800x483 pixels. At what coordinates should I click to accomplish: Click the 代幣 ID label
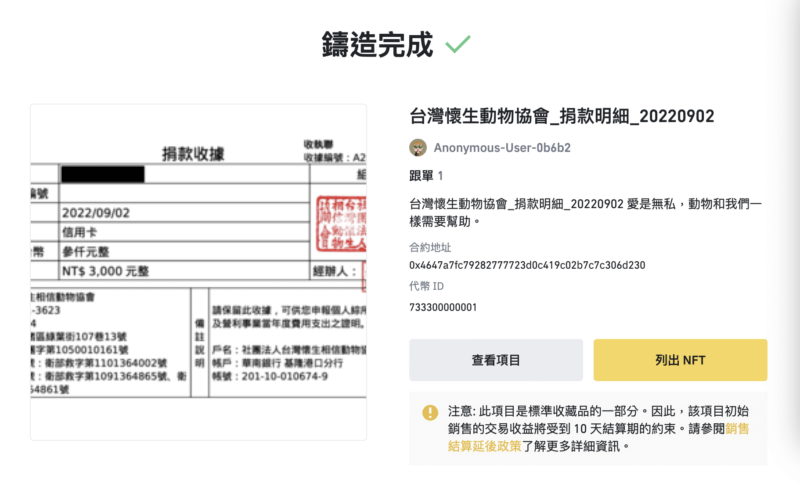click(x=427, y=287)
